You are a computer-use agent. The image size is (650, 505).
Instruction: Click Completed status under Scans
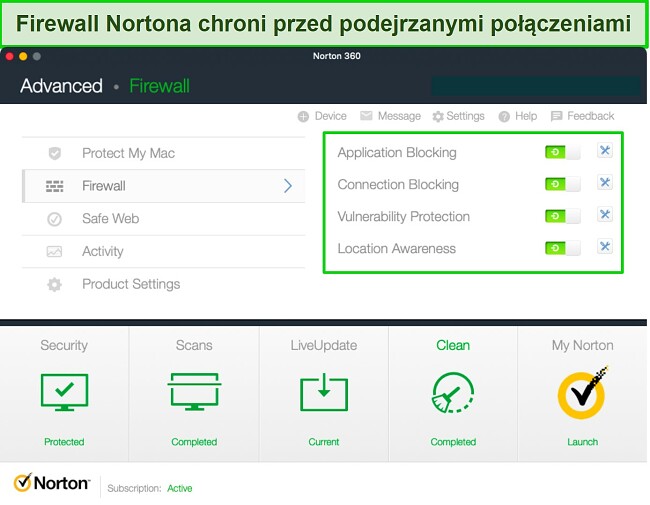(x=194, y=442)
